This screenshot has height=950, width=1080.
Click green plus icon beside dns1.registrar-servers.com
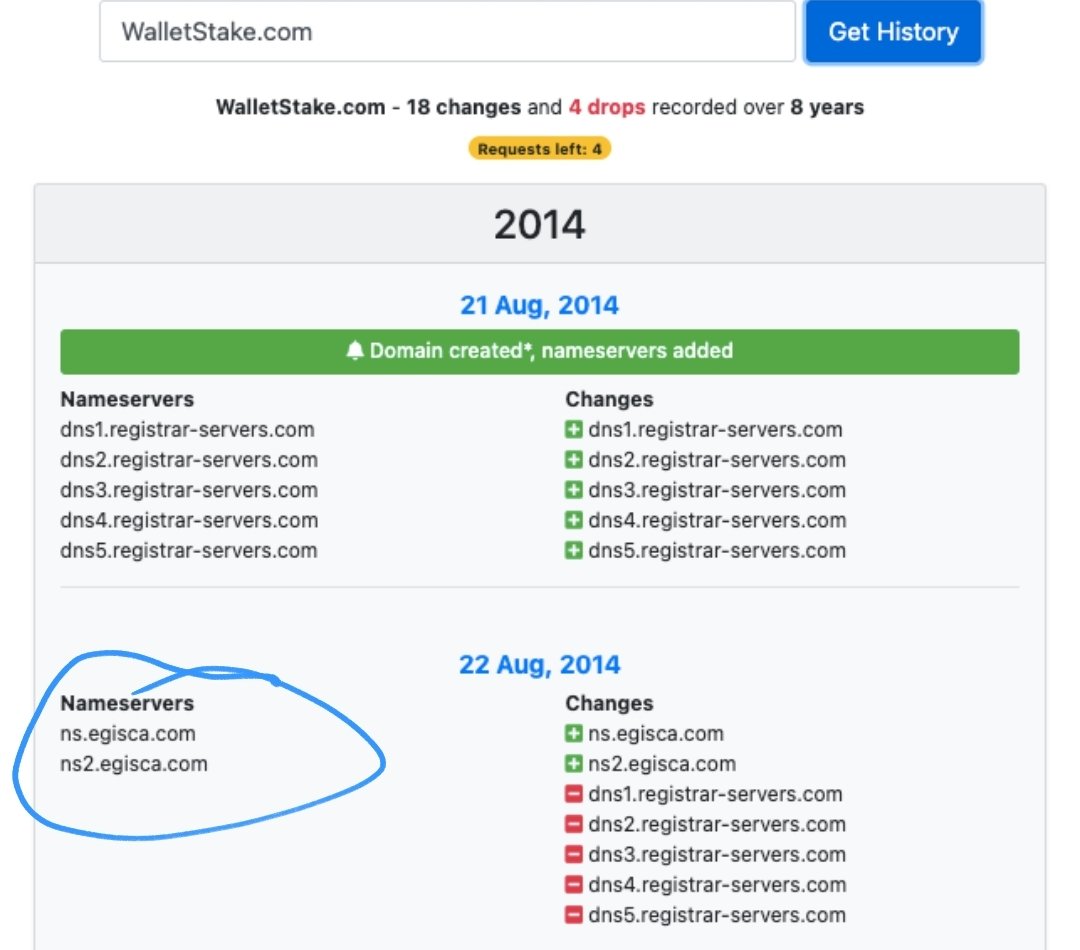click(x=574, y=429)
